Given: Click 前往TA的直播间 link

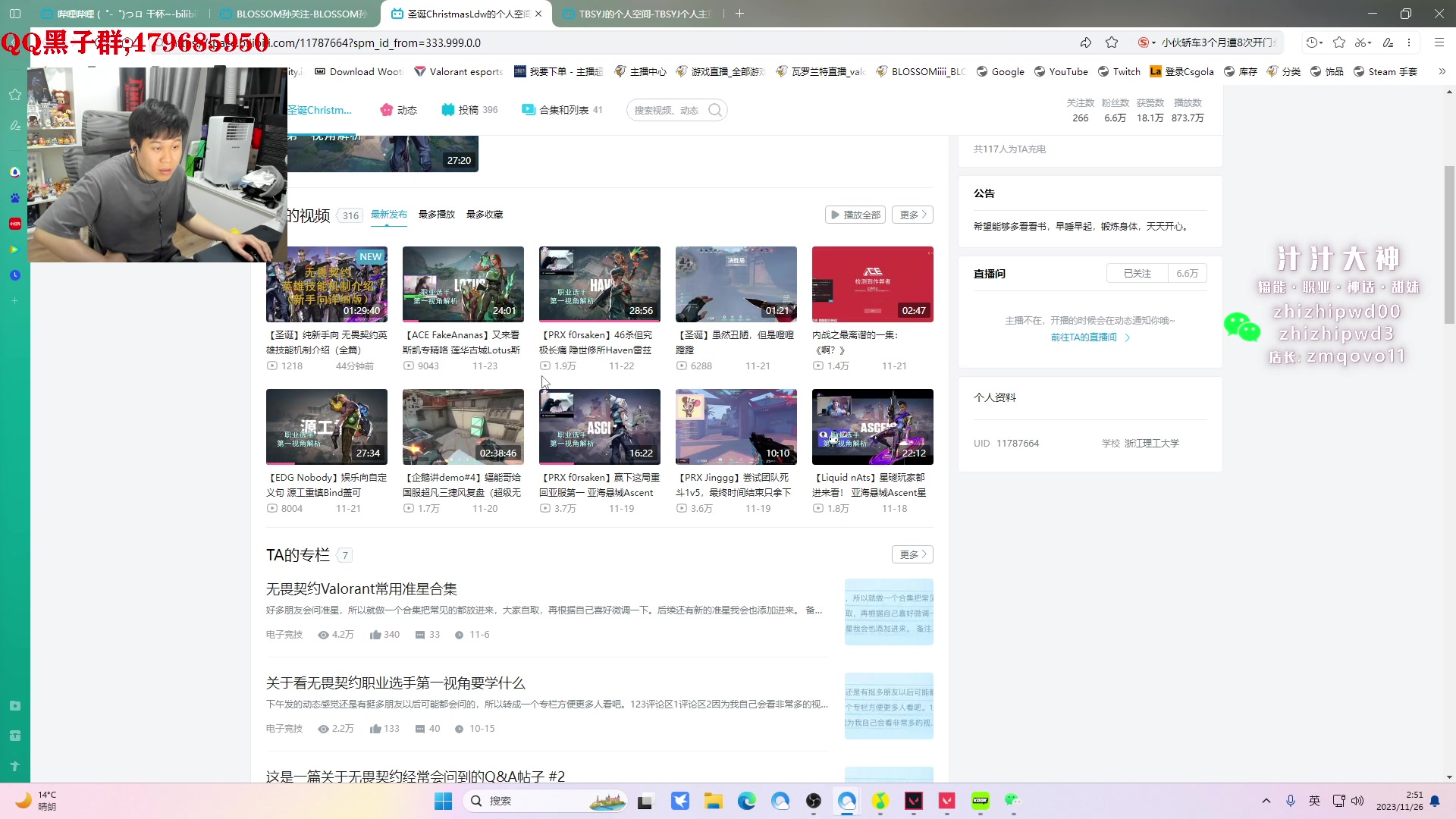Looking at the screenshot, I should pos(1084,337).
